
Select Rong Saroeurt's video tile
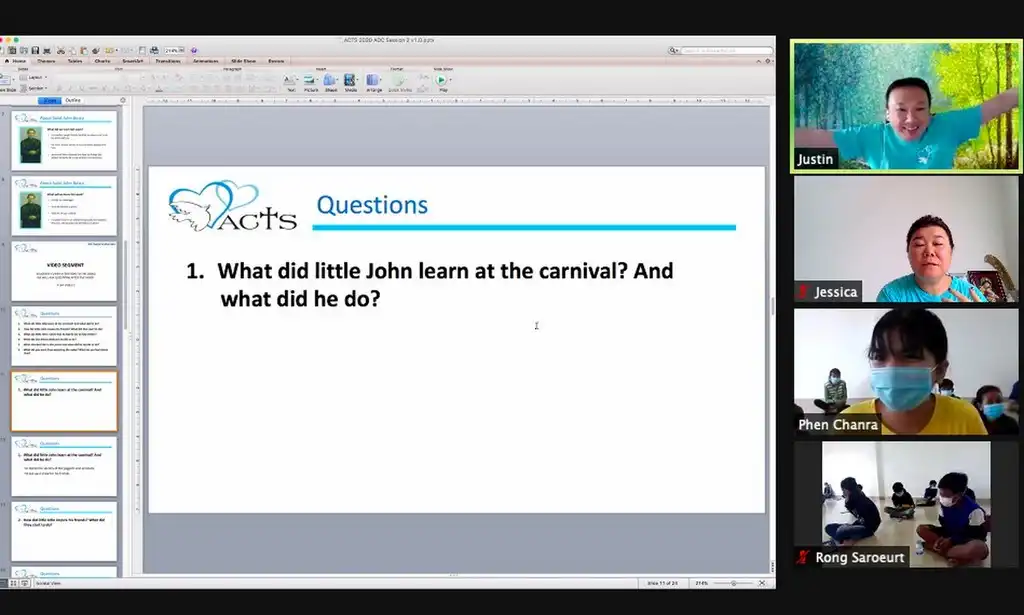click(x=906, y=504)
